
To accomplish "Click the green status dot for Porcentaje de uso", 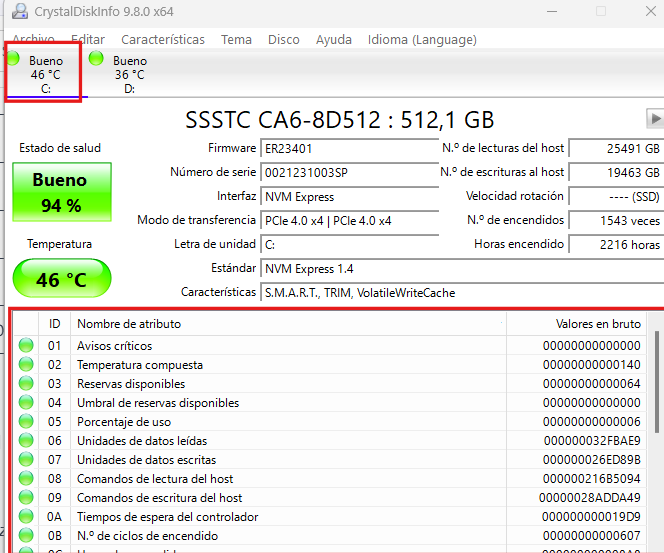I will coord(26,421).
